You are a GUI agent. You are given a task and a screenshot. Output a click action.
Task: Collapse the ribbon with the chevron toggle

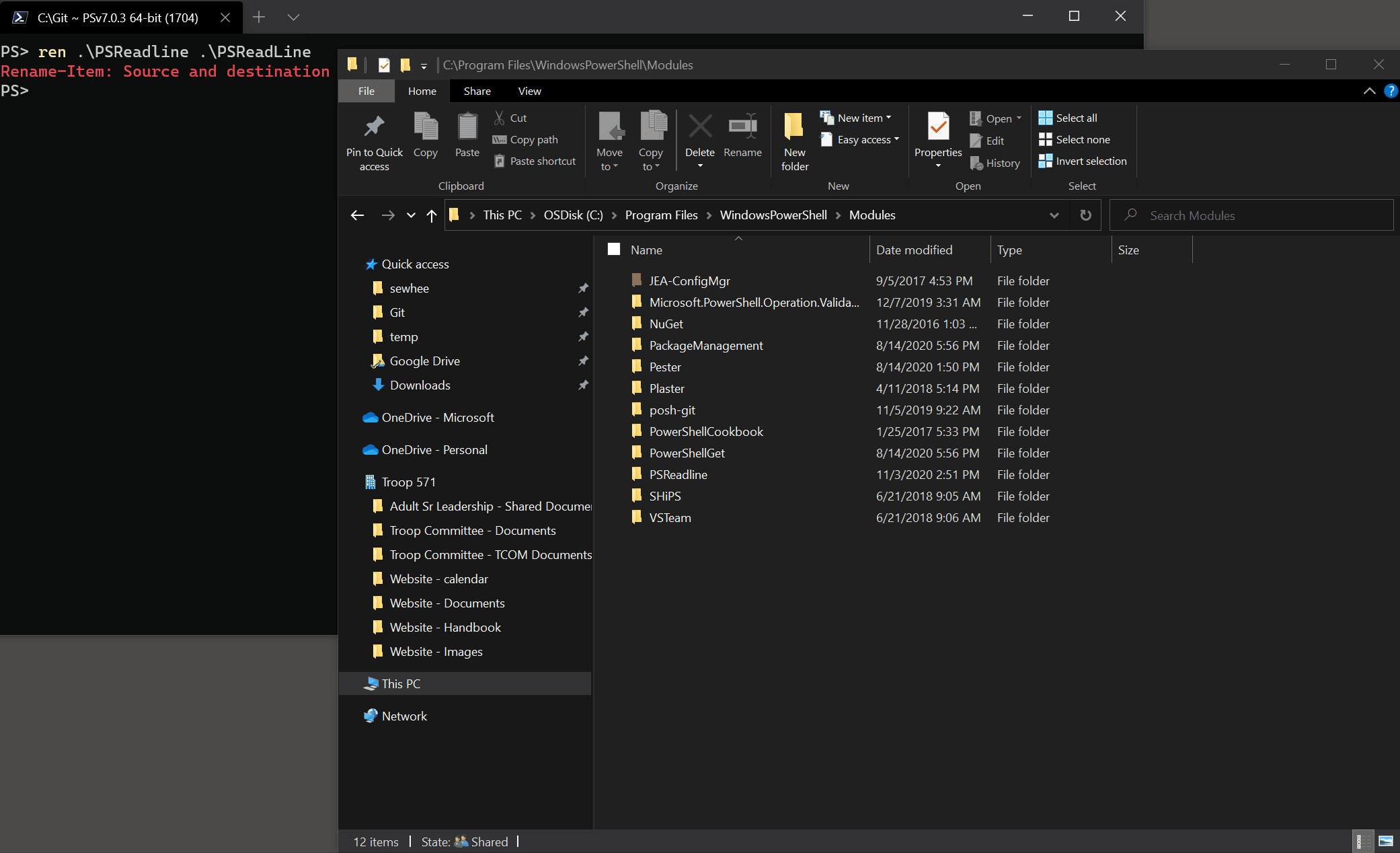click(x=1370, y=91)
